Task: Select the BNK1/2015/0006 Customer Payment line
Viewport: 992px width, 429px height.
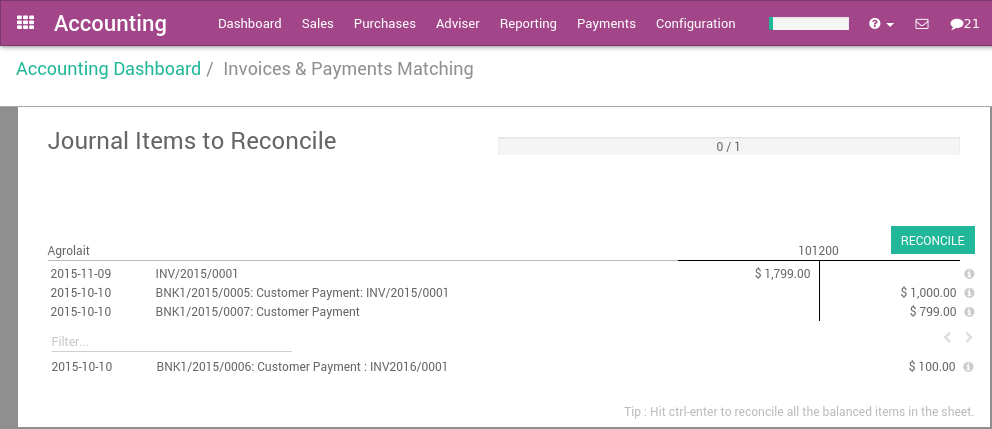Action: (302, 367)
